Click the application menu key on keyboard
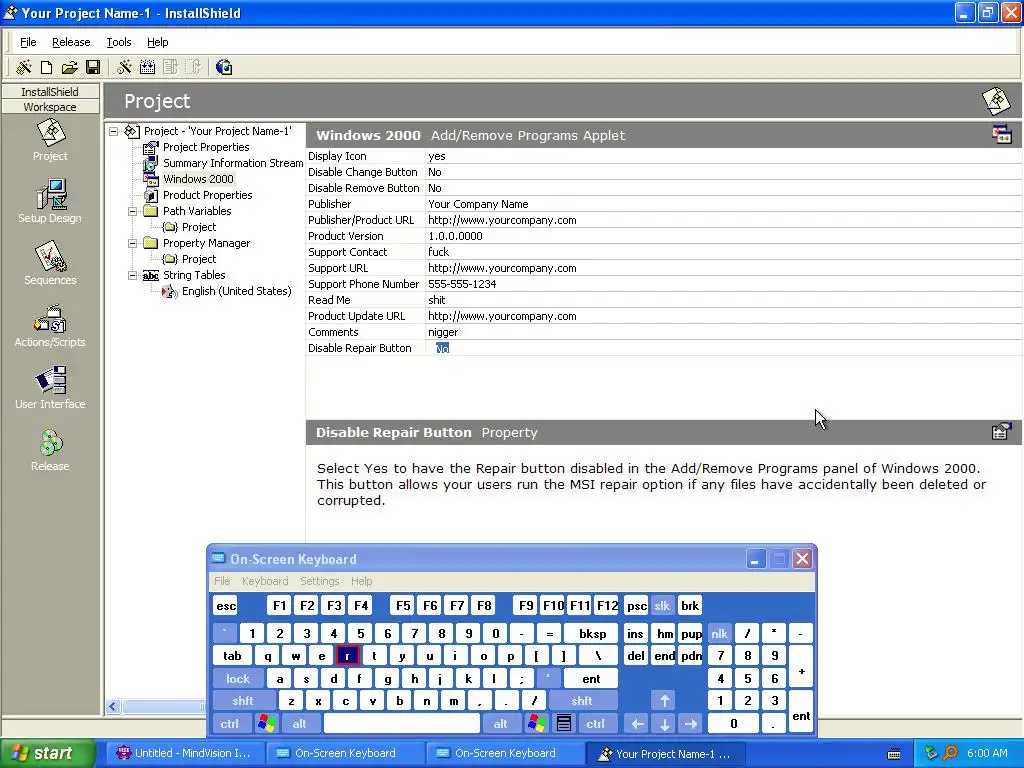The width and height of the screenshot is (1024, 768). point(564,723)
